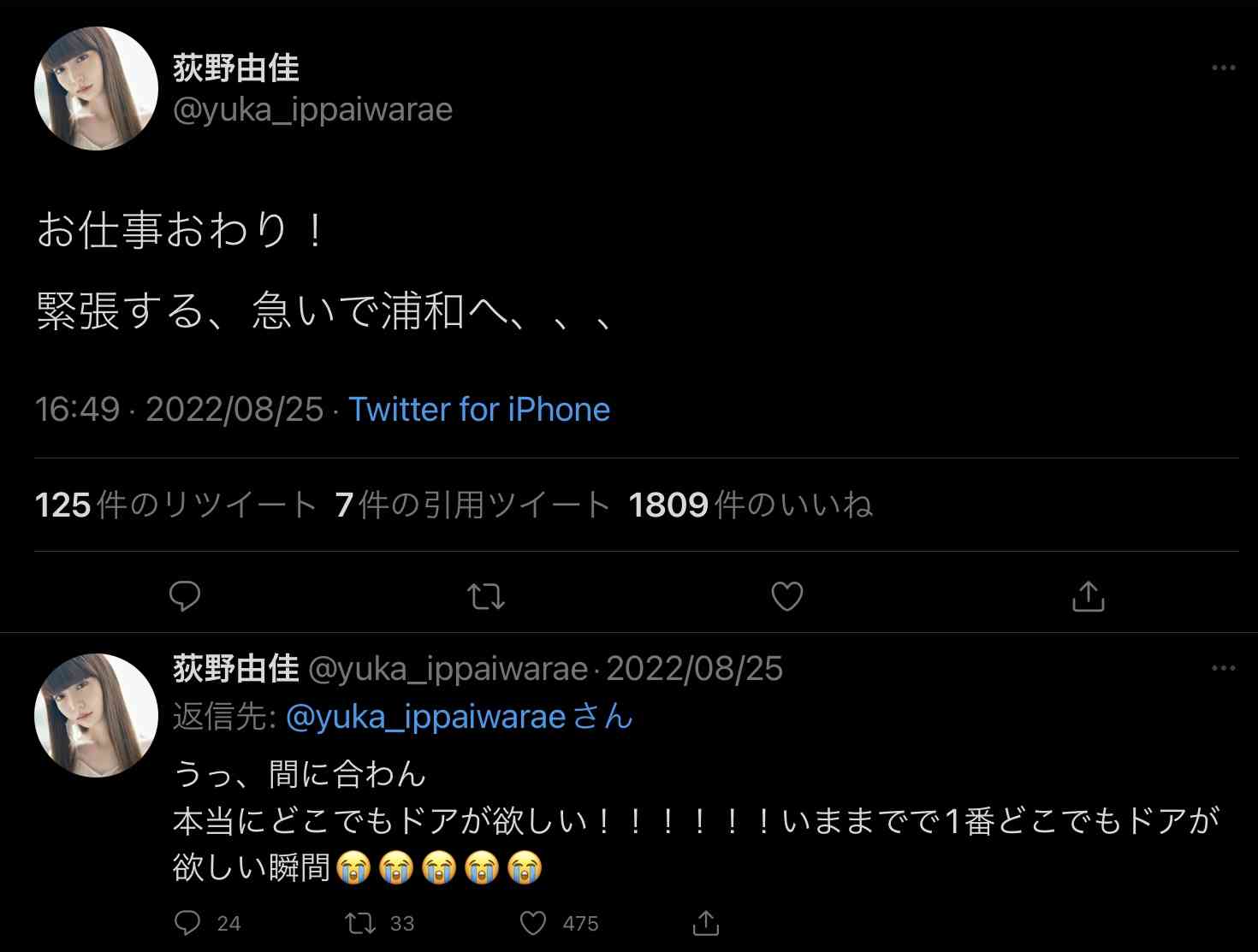
Task: Click the 荻野由佳 name on main tweet
Action: [236, 68]
